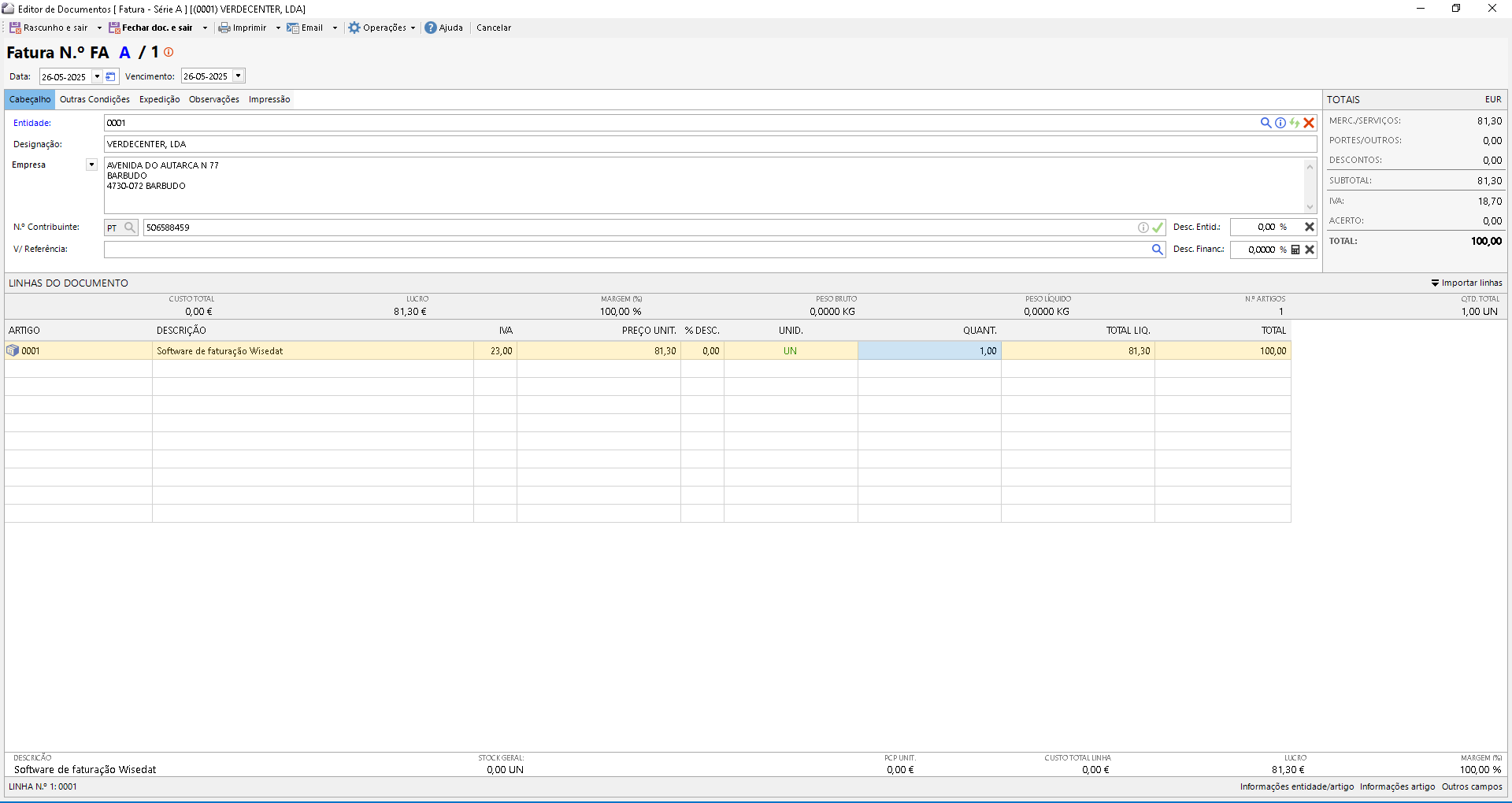Validate tax number with green checkmark icon
The width and height of the screenshot is (1512, 803).
(1158, 228)
